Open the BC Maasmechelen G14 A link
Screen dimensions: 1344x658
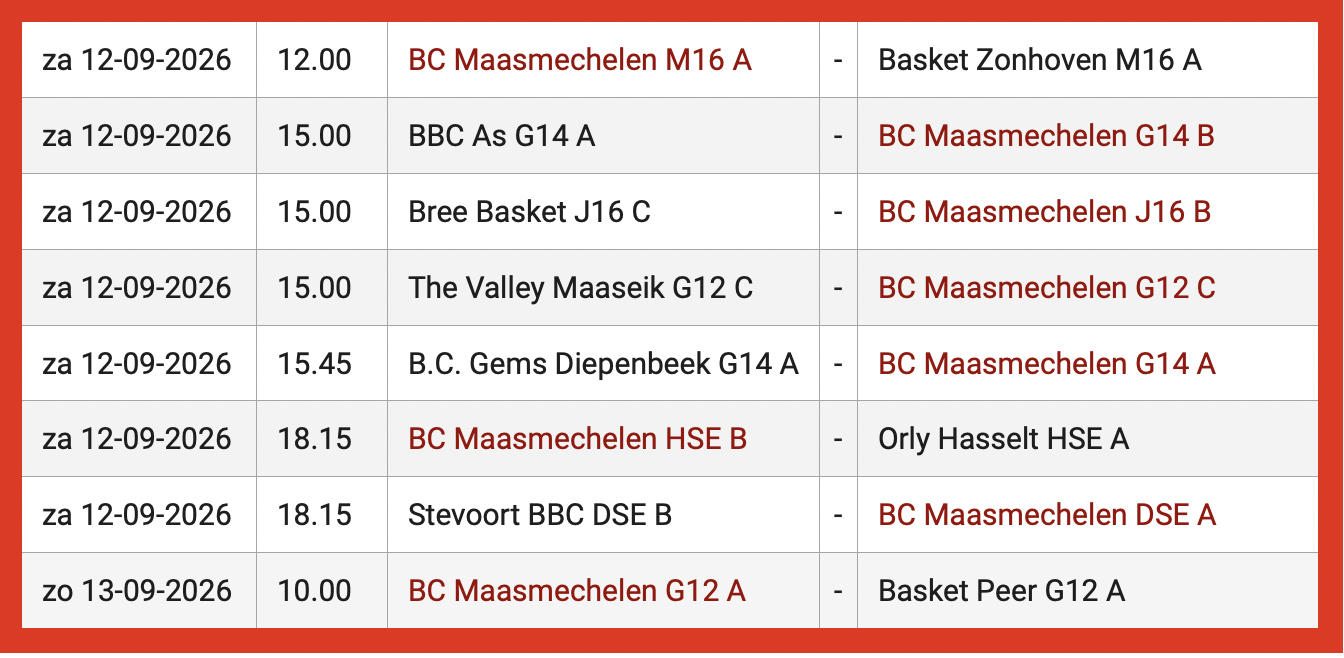1046,364
